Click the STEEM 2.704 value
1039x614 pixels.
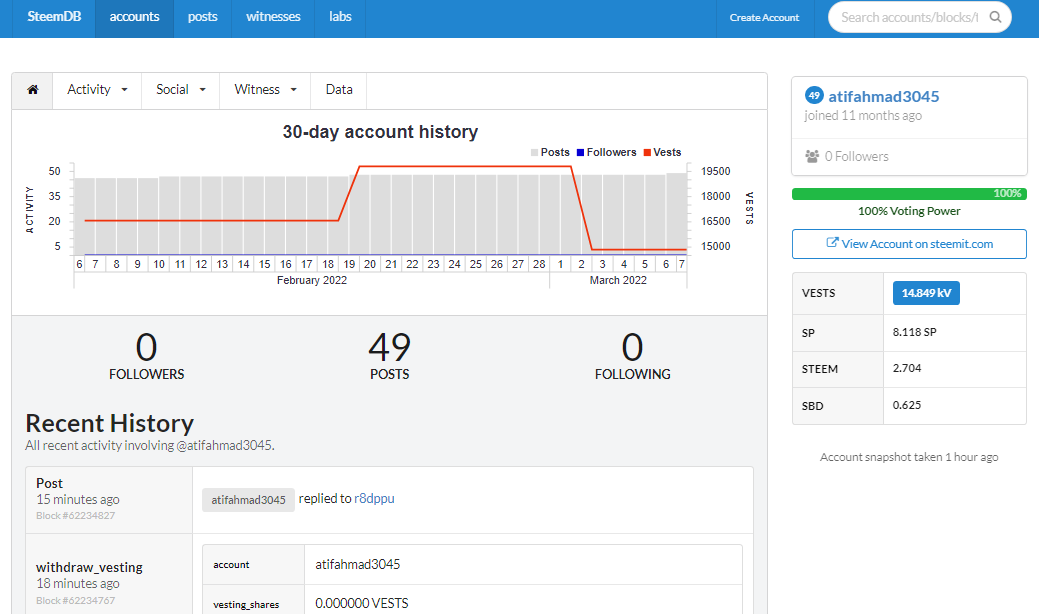point(906,368)
